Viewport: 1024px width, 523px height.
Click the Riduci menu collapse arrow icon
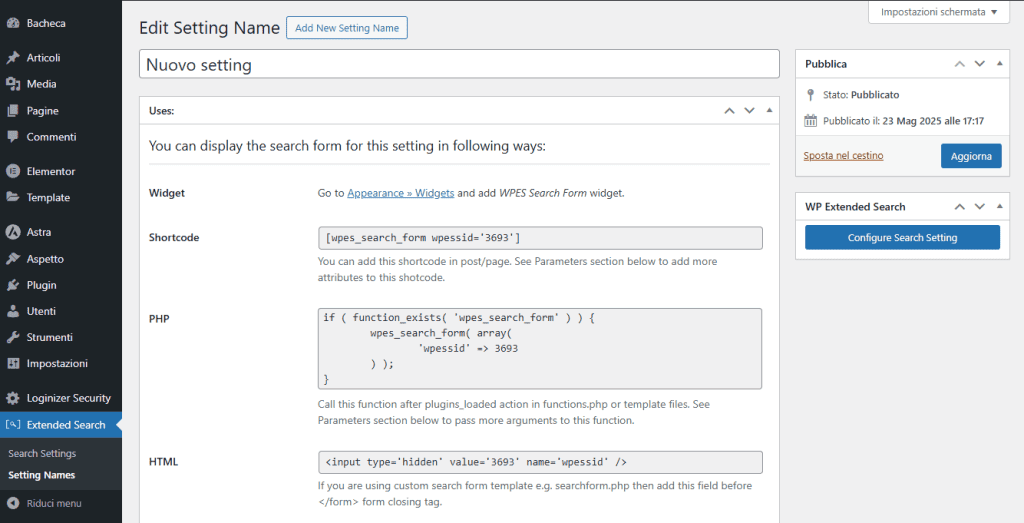13,503
